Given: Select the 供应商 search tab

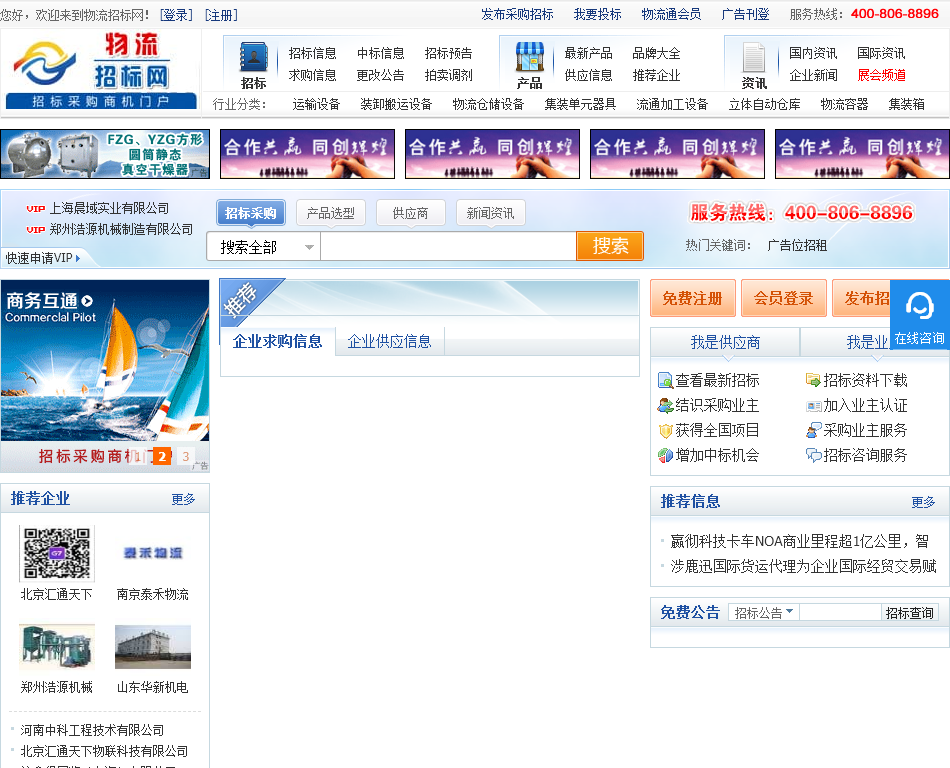Looking at the screenshot, I should tap(411, 213).
